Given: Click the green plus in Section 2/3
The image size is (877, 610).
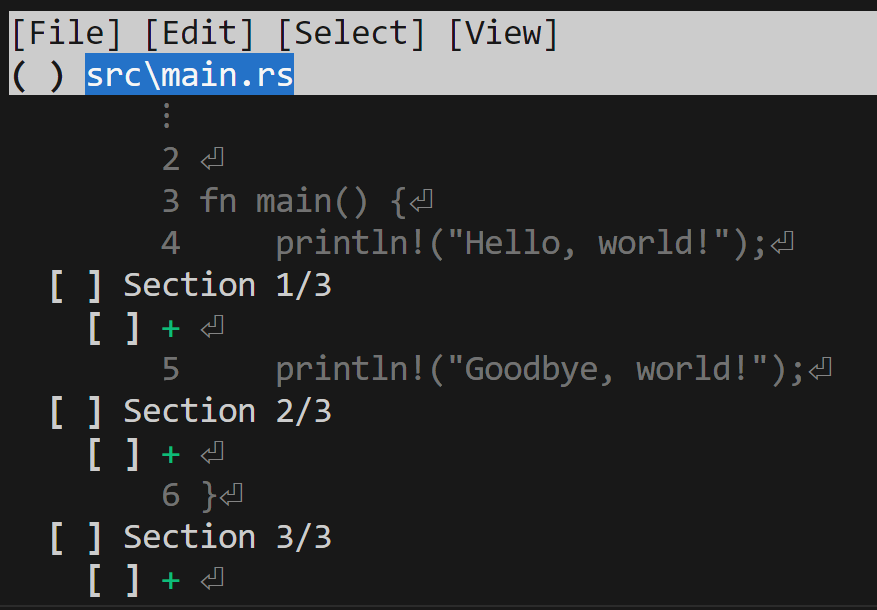Looking at the screenshot, I should (171, 455).
